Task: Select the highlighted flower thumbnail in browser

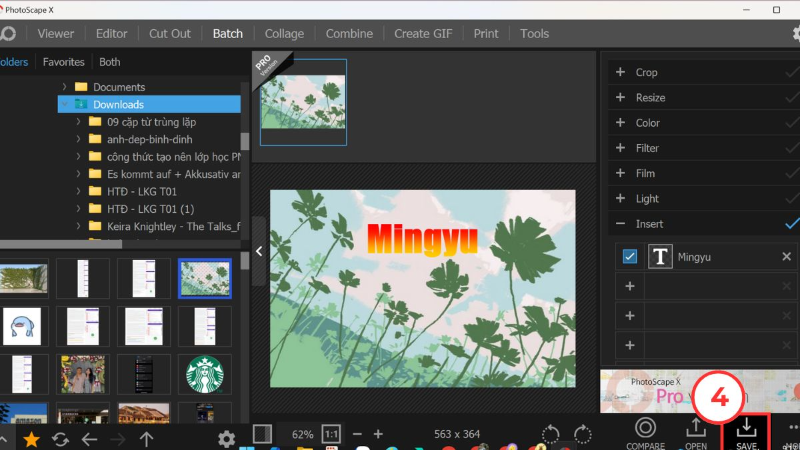Action: (205, 279)
